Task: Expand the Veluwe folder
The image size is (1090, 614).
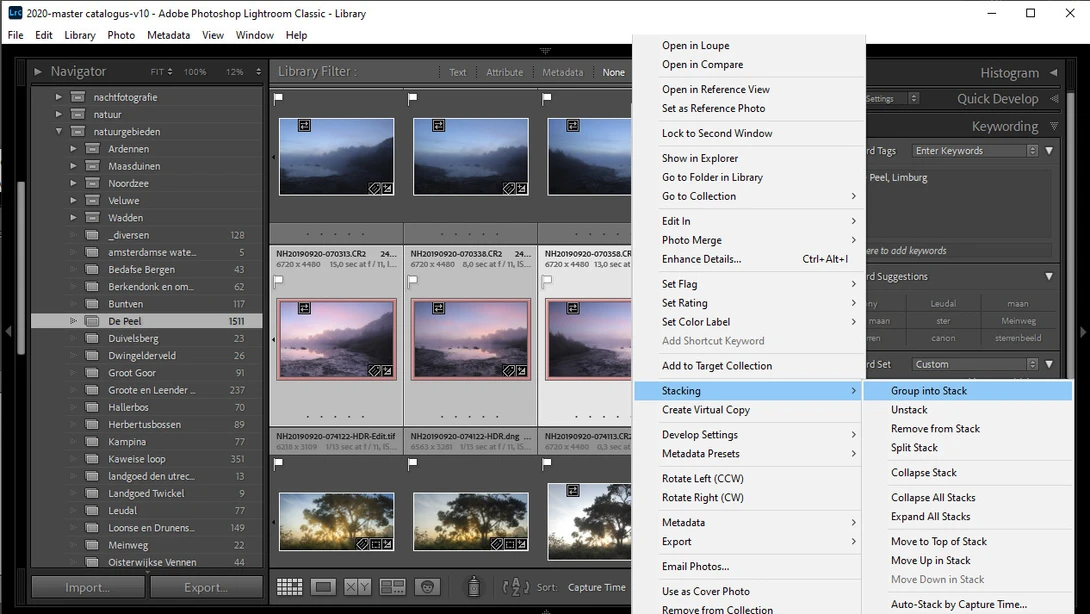Action: (x=73, y=200)
